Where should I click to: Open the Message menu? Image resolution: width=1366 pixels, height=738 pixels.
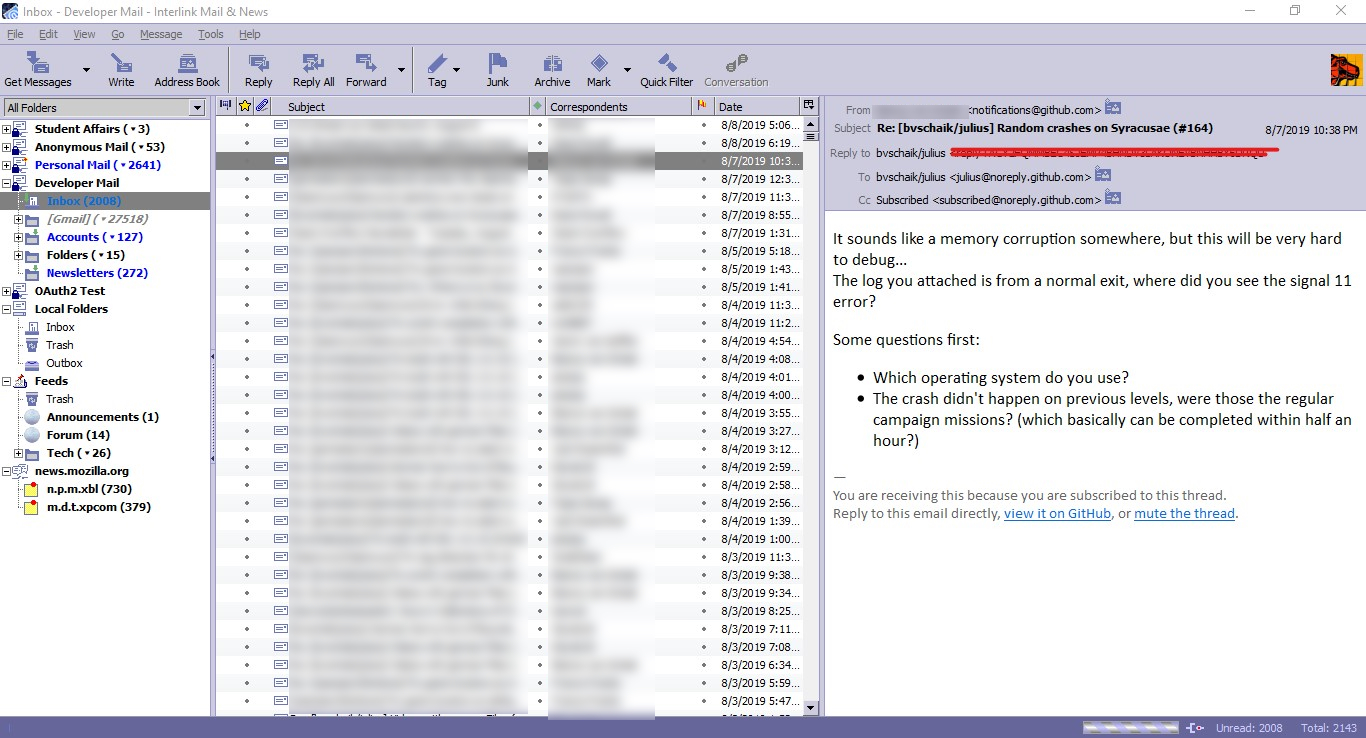coord(161,34)
